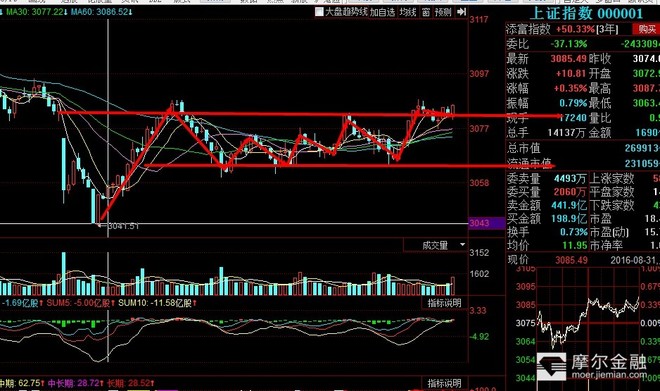Click 指标说明 beside the SUM10 indicator
The image size is (660, 391).
pos(444,303)
